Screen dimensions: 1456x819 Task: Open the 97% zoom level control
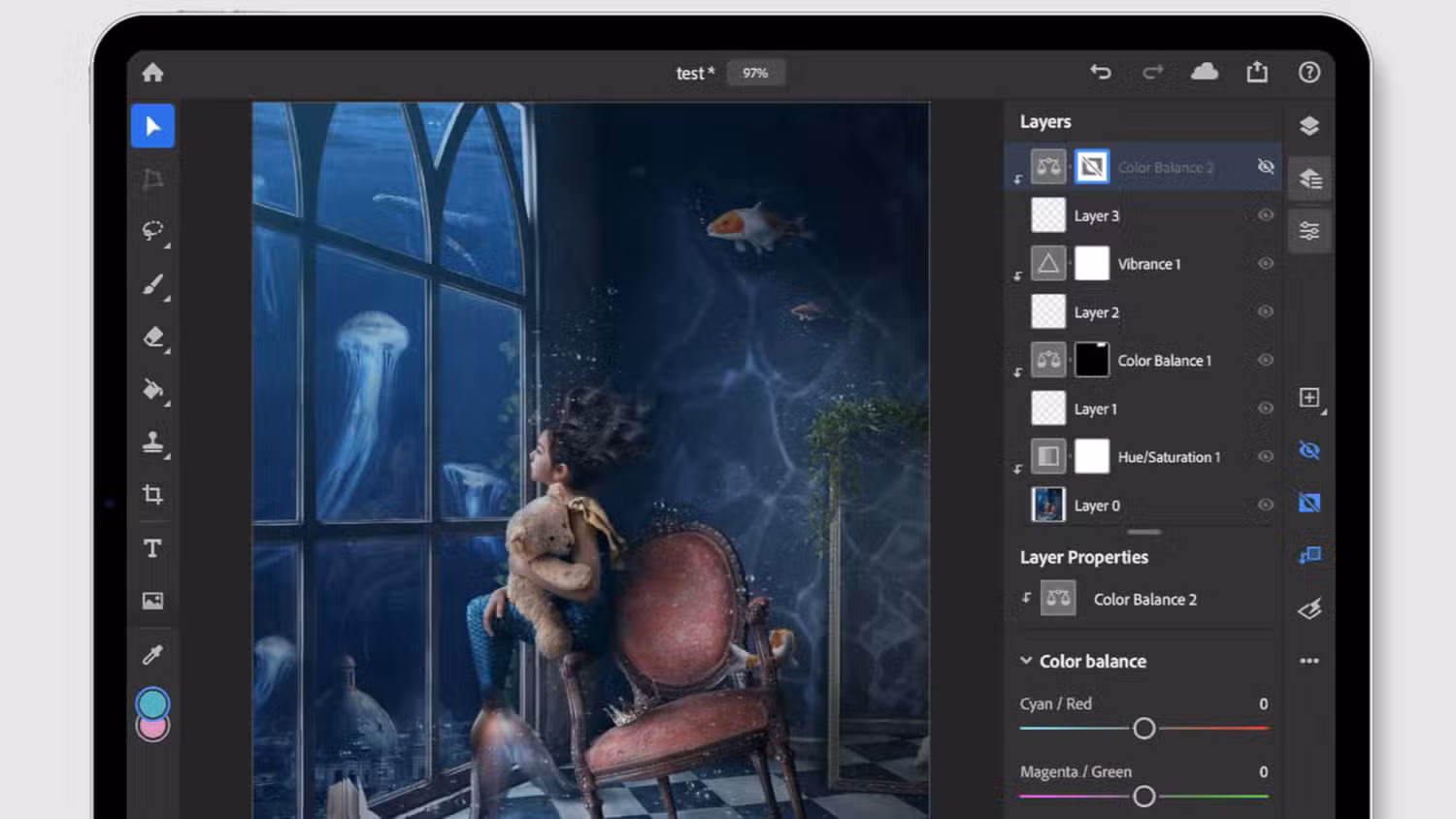point(755,73)
